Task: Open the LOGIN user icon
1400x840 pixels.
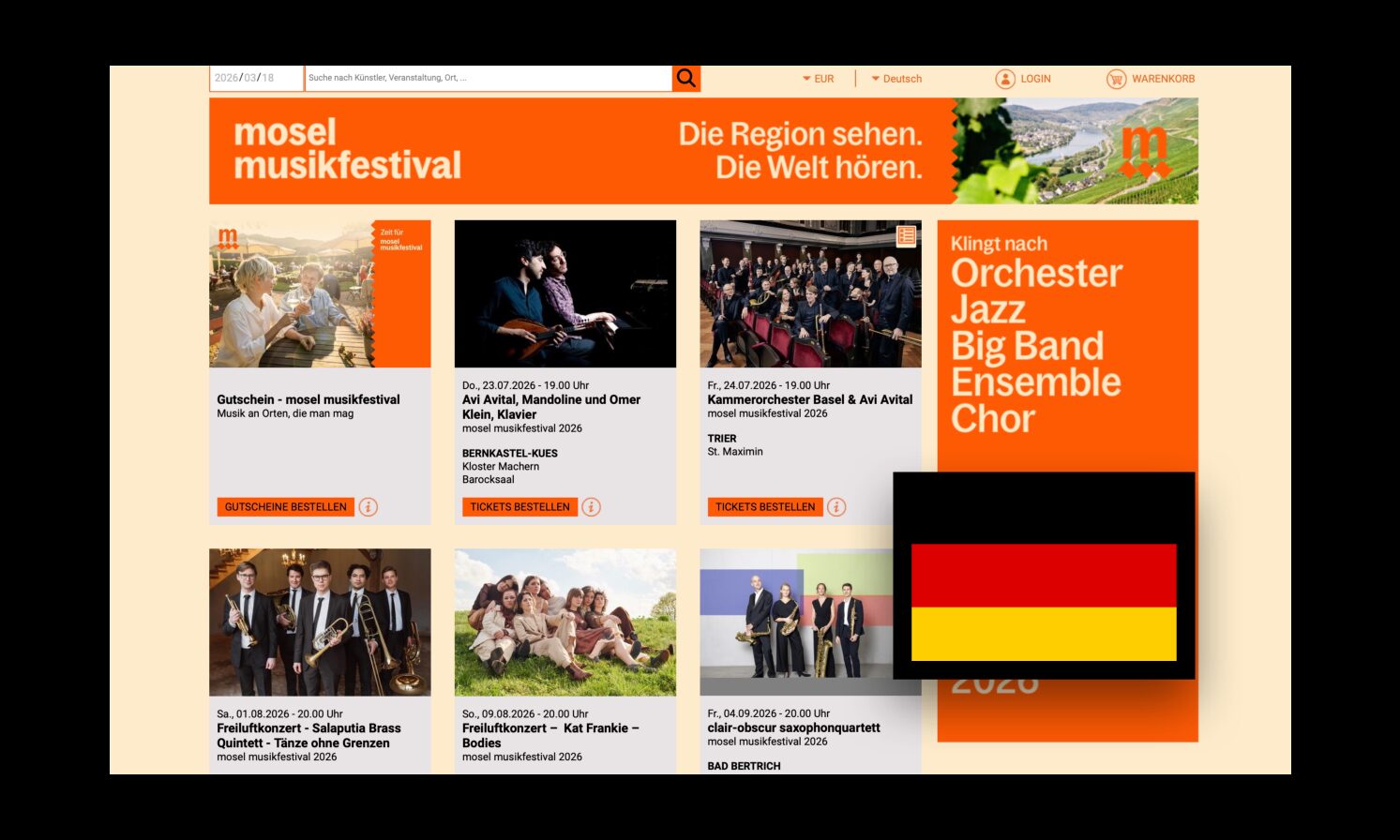Action: pos(1005,79)
